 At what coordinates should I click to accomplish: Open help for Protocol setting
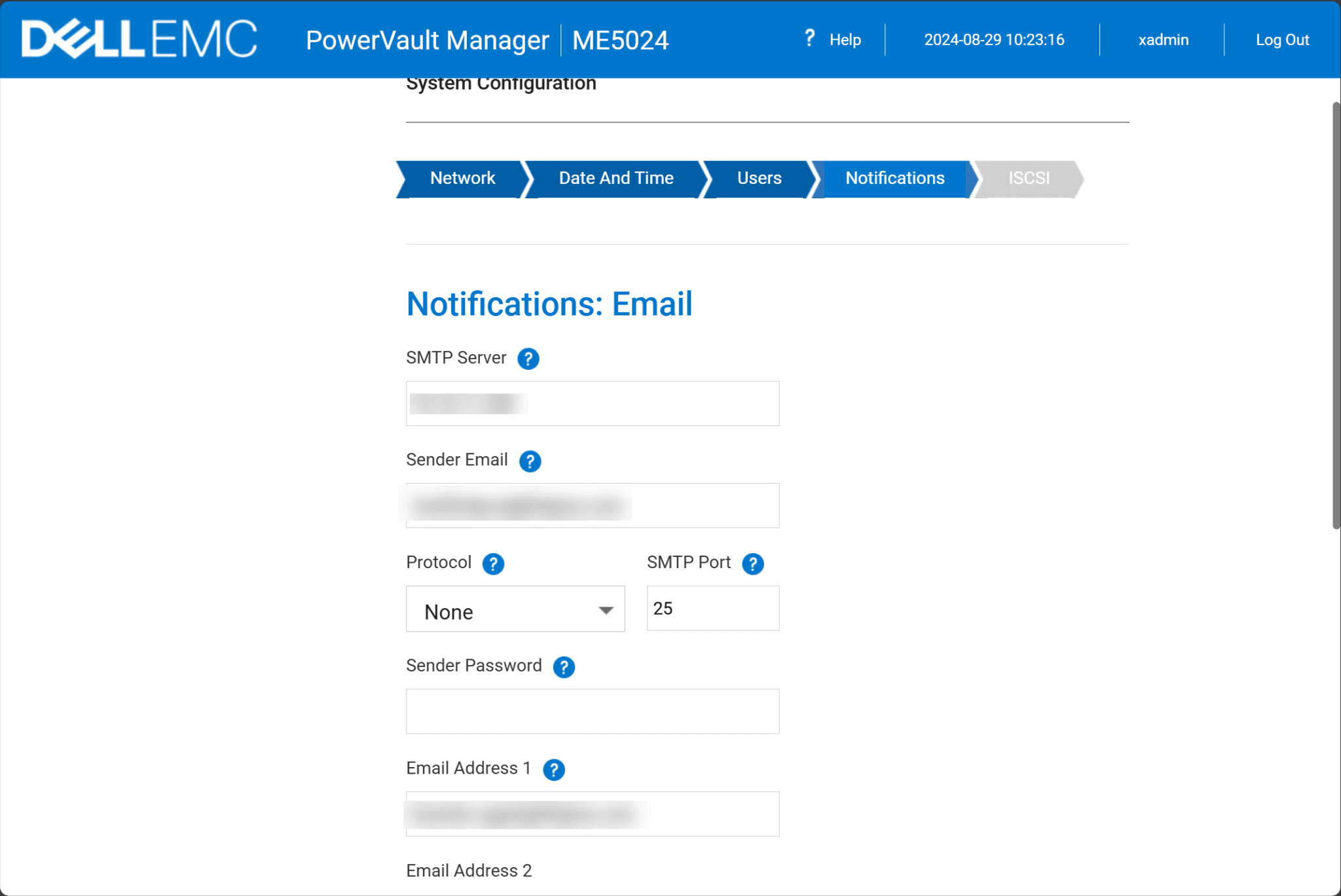pos(493,564)
